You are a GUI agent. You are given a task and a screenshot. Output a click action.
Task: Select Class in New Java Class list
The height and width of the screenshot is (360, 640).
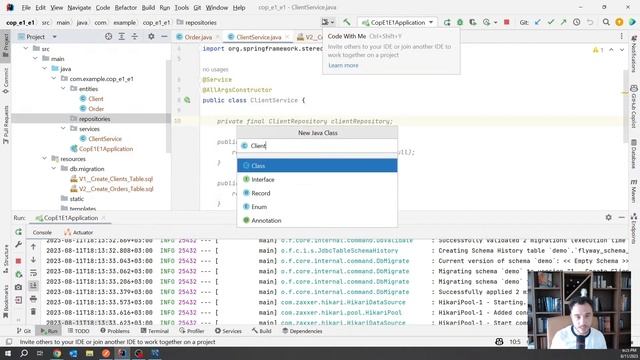[317, 166]
